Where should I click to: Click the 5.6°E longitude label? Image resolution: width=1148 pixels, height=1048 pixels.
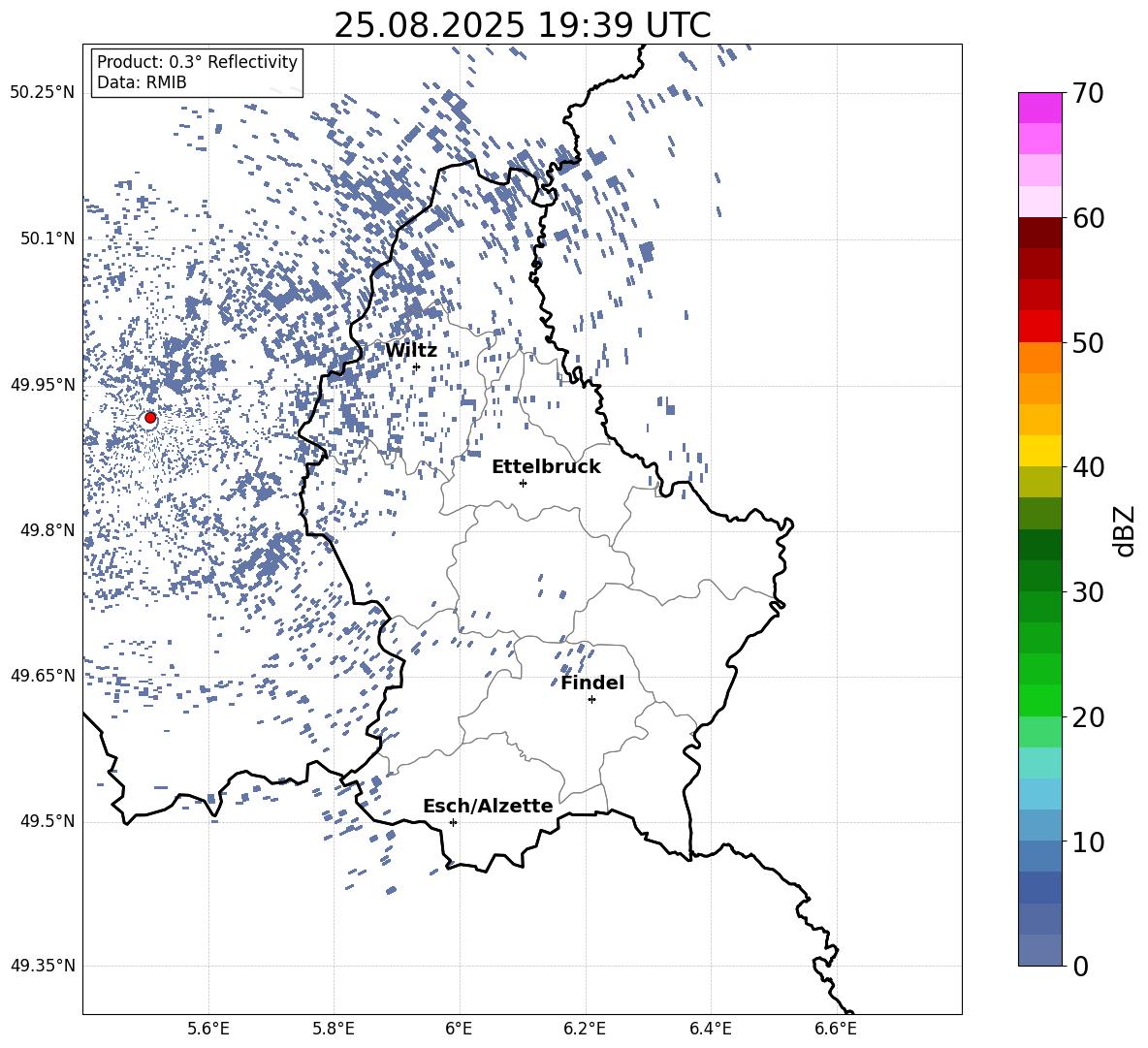208,1029
